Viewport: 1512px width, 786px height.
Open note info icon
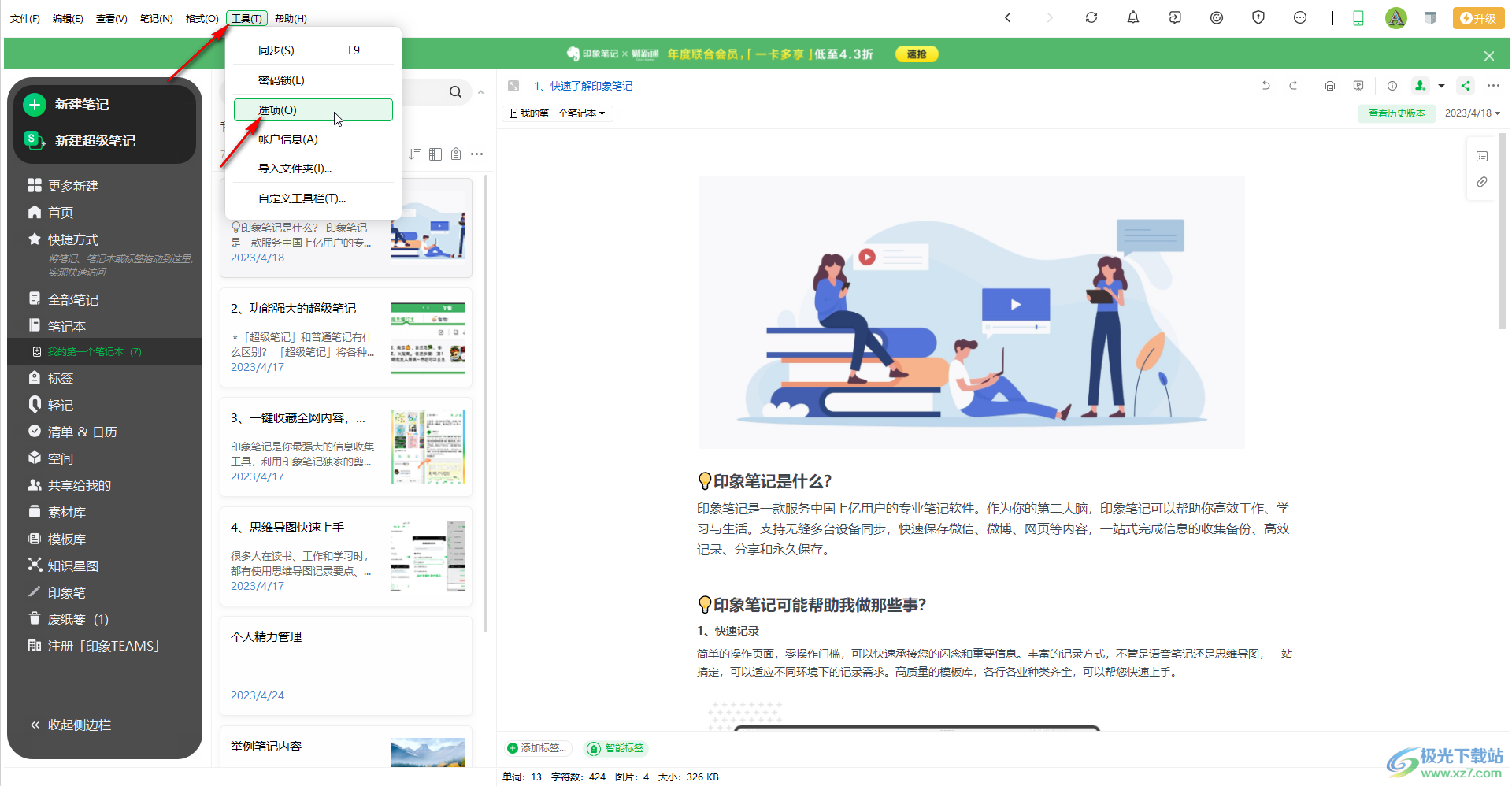pos(1392,86)
